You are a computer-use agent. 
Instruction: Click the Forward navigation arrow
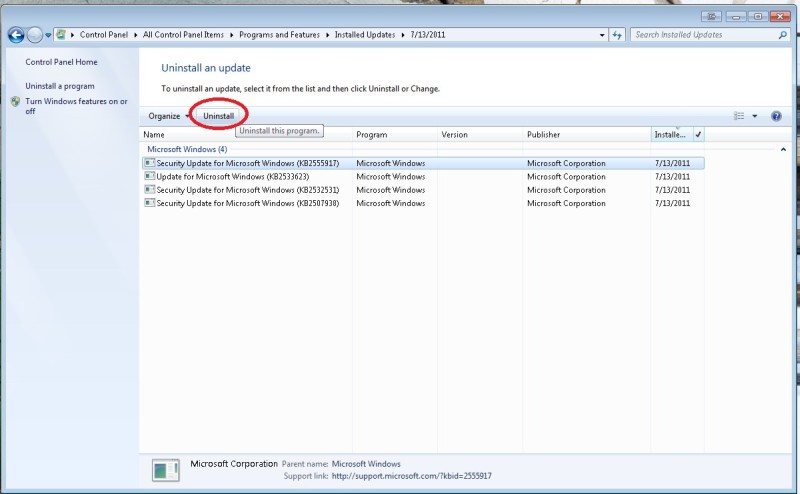[35, 35]
